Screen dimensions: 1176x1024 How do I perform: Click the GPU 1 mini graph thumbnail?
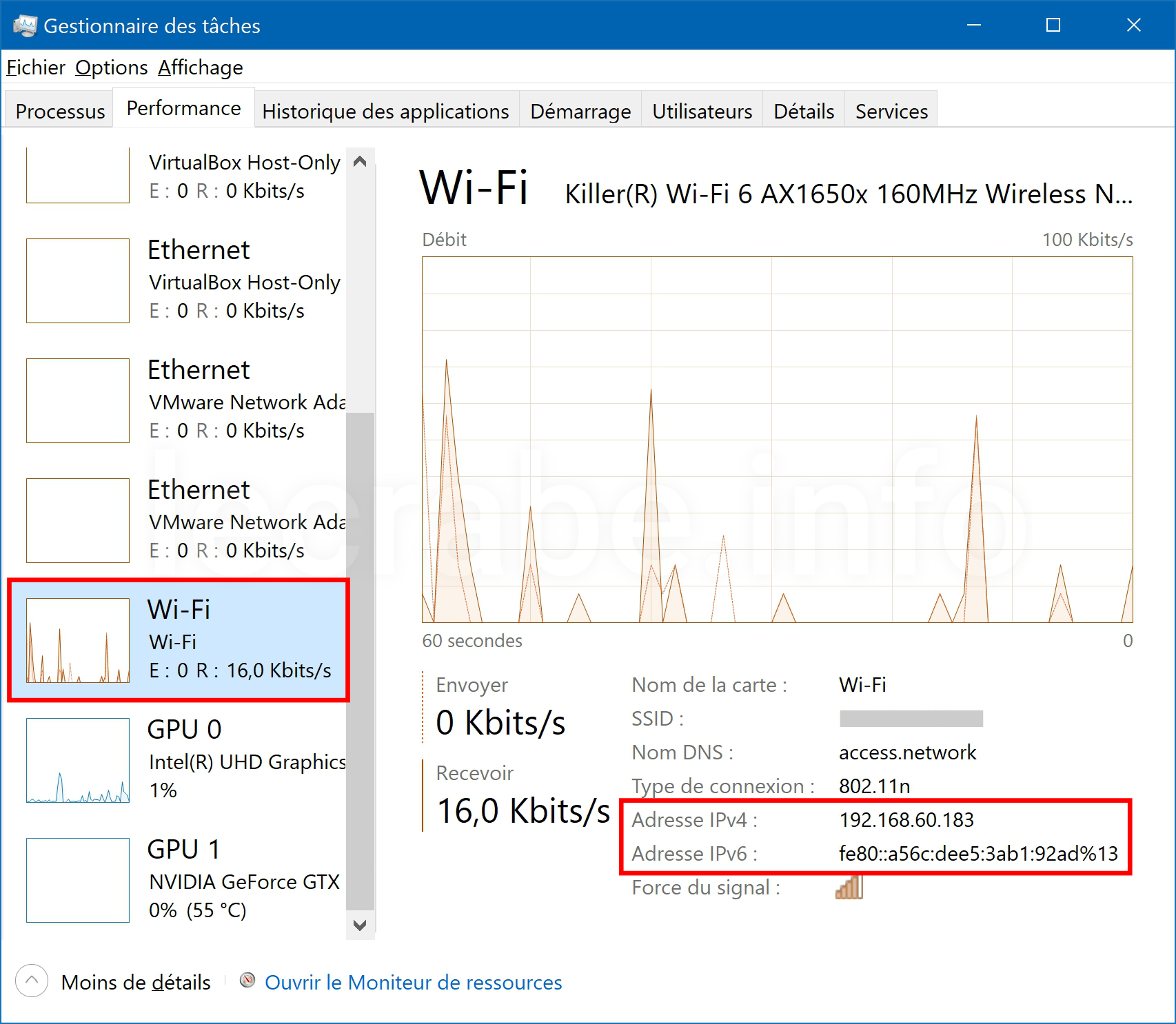tap(78, 880)
